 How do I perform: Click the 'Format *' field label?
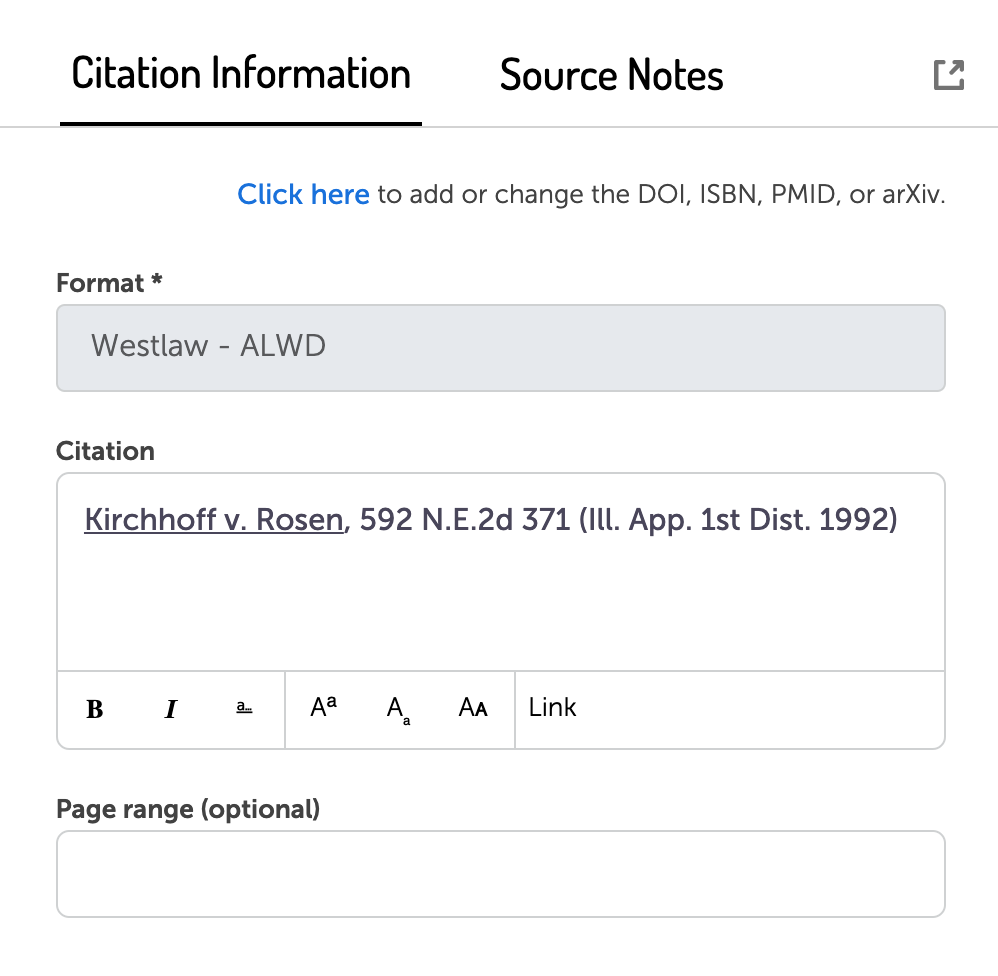(x=109, y=283)
